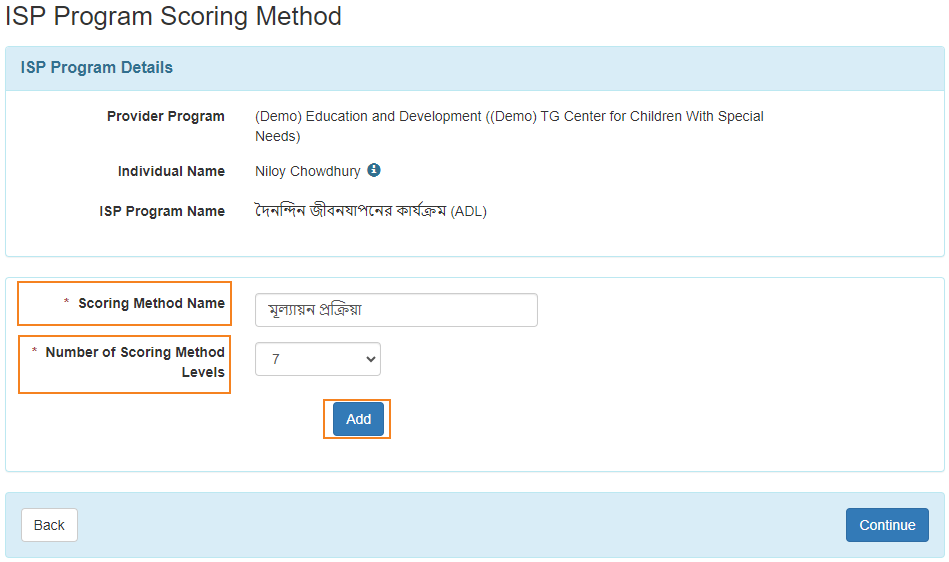The image size is (949, 562).
Task: Click the ISP Program Details panel header
Action: click(474, 68)
